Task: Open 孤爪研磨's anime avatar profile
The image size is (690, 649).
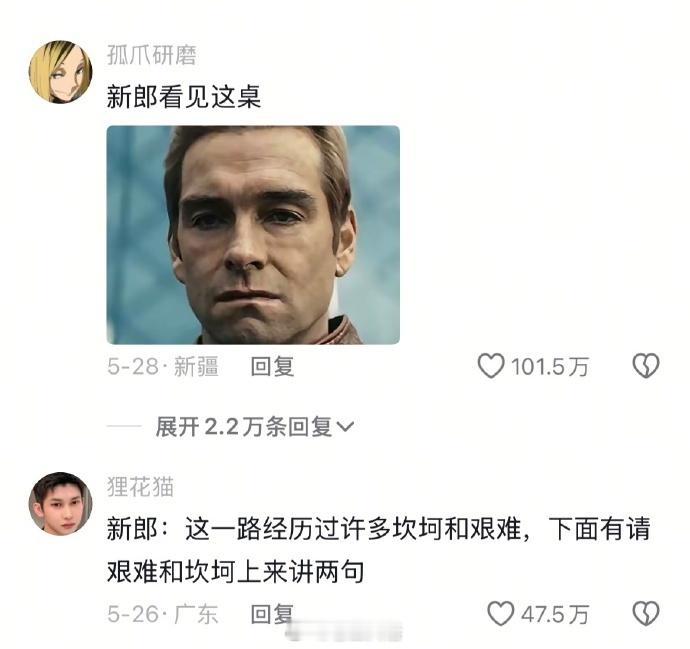Action: 60,72
